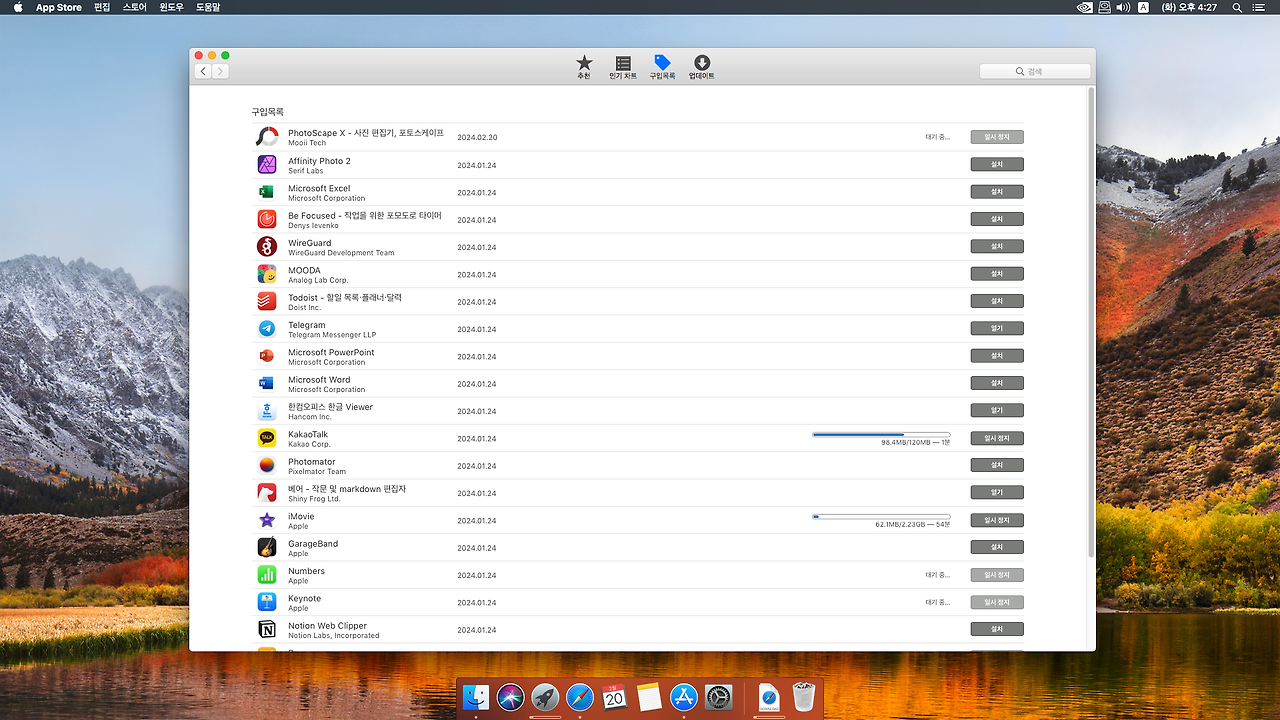The image size is (1280, 720).
Task: Install Affinity Photo 2
Action: coord(997,164)
